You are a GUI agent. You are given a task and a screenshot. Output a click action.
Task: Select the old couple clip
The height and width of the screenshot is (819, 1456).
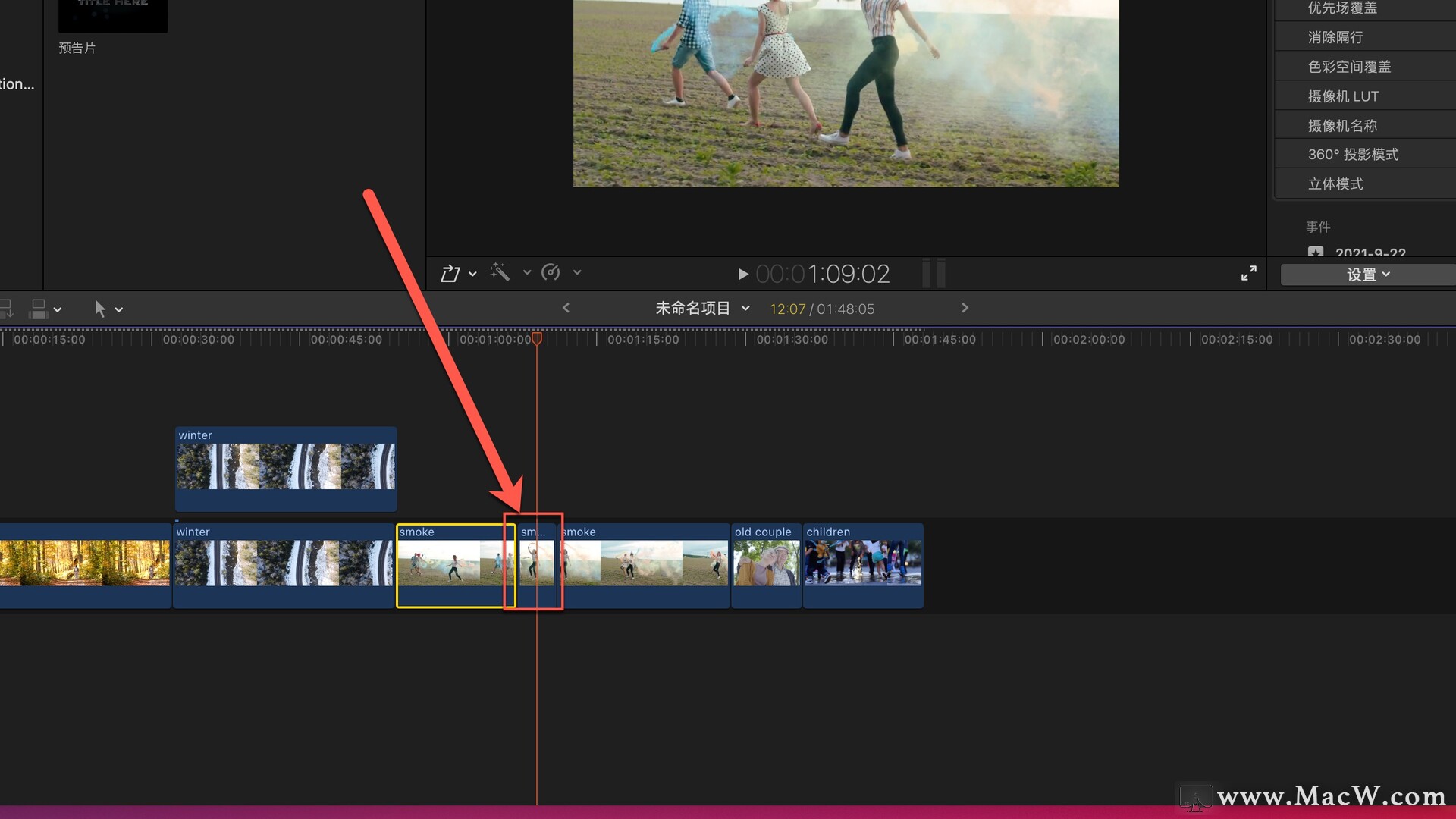(x=767, y=566)
